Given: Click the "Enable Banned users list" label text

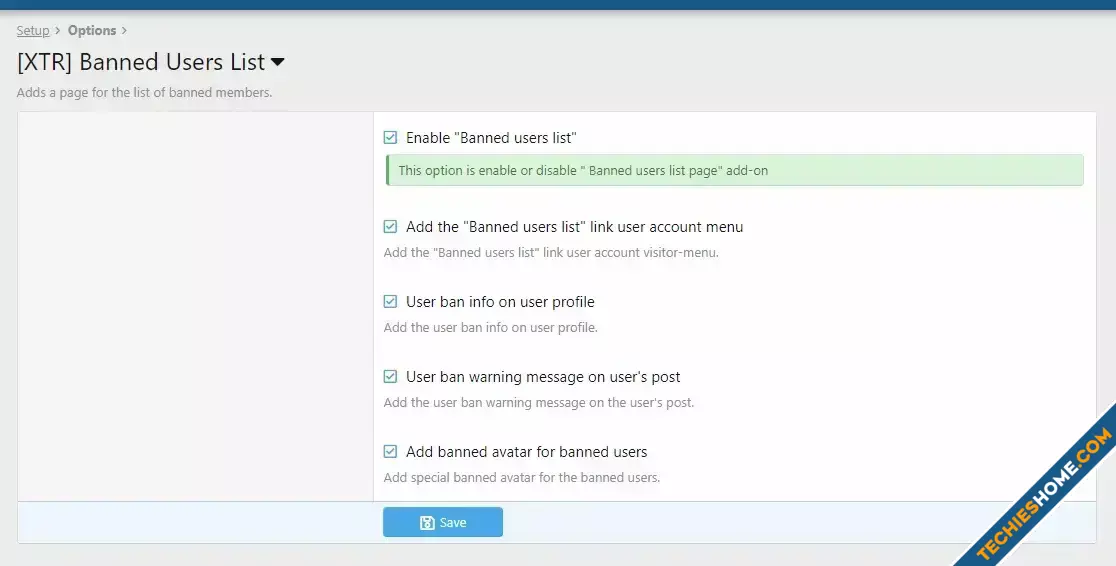Looking at the screenshot, I should [x=491, y=138].
